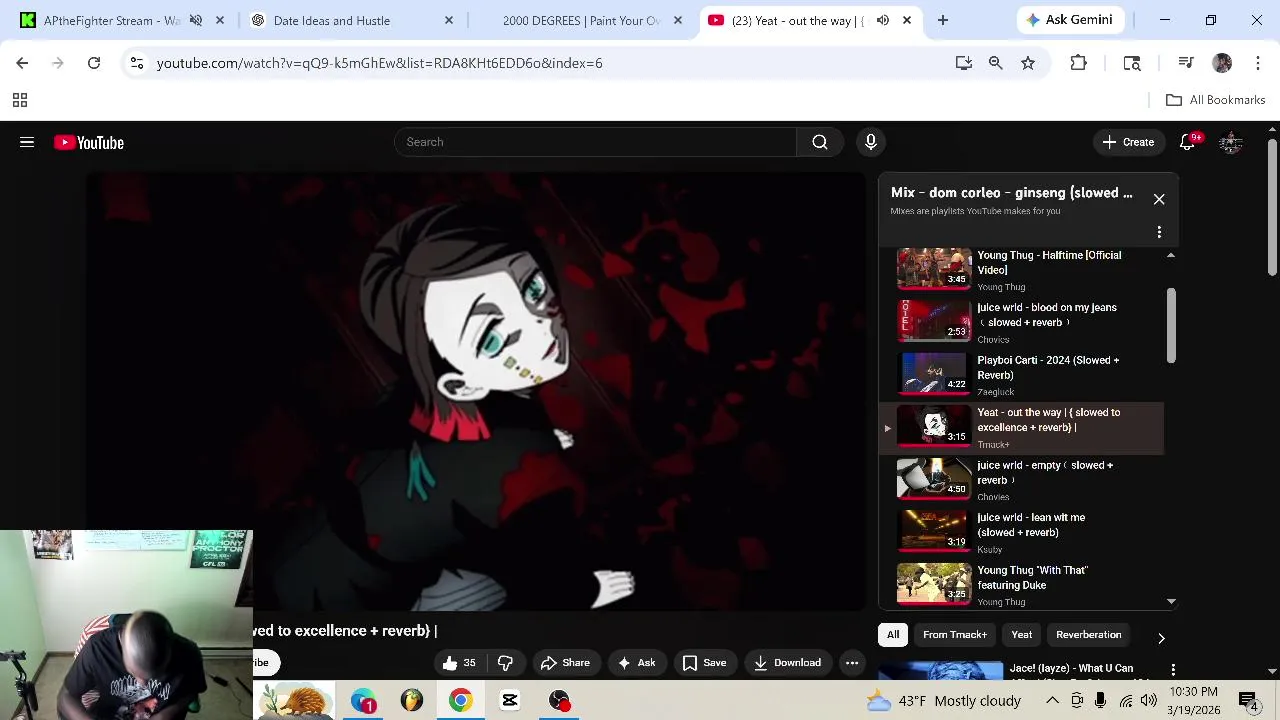
Task: Open a new Chrome tab
Action: coord(943,20)
